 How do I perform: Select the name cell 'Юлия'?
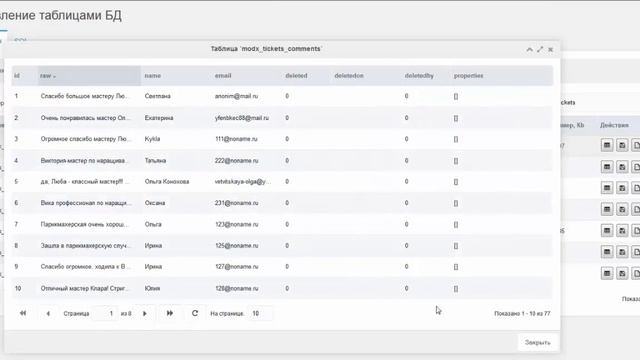(x=152, y=289)
